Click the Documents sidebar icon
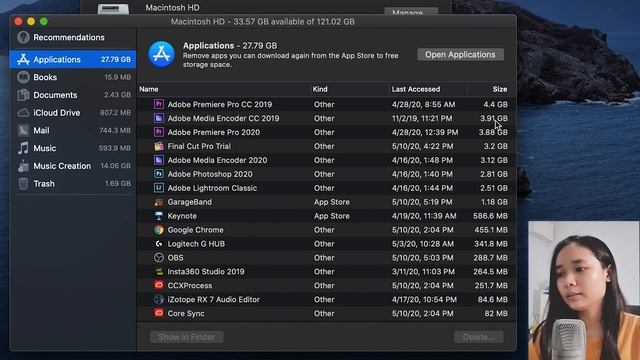 pos(23,95)
